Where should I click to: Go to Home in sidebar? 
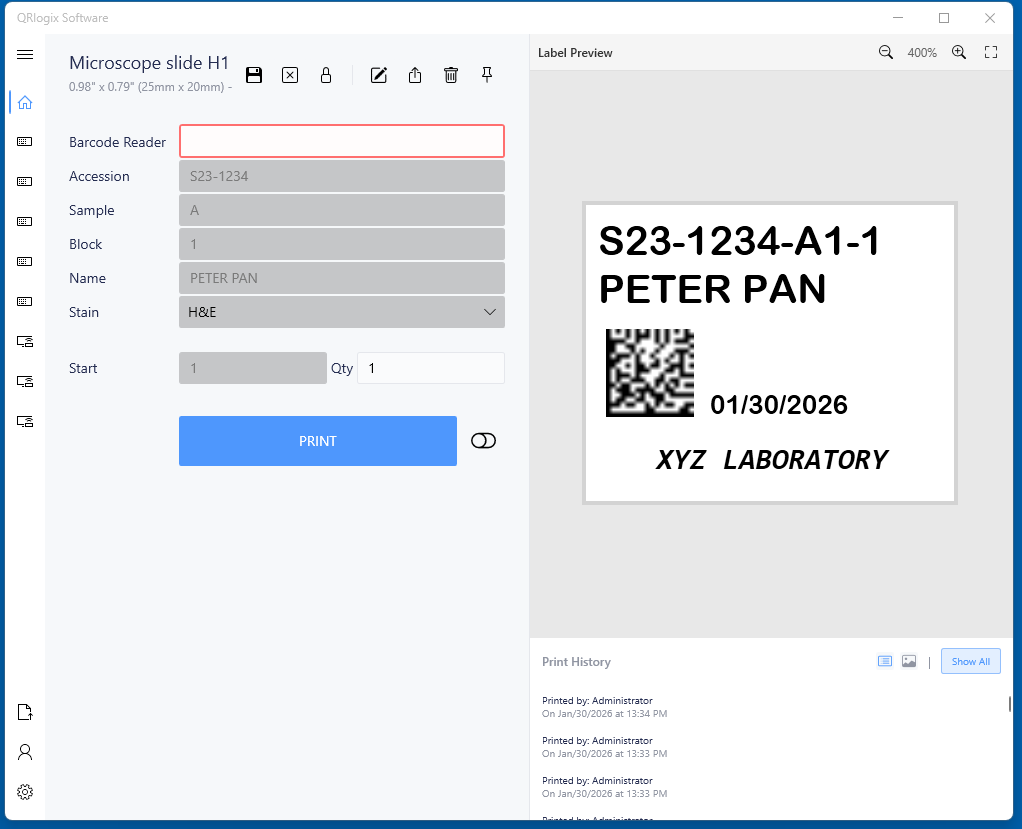25,102
